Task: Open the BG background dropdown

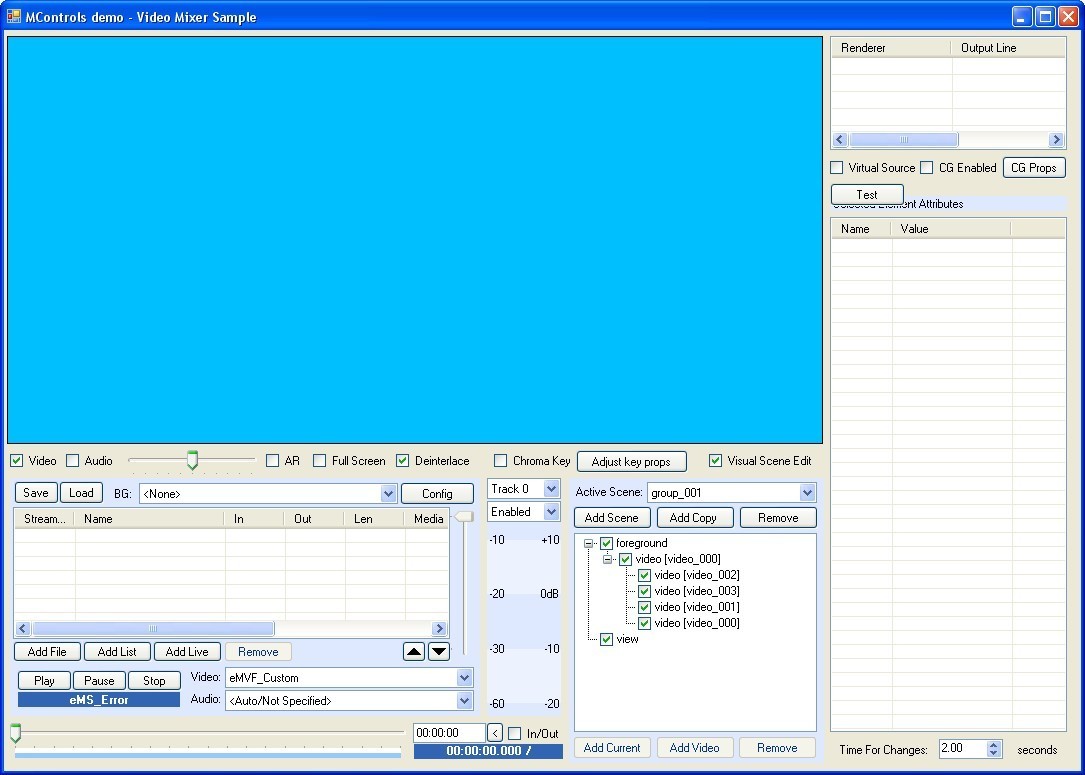Action: pos(389,493)
